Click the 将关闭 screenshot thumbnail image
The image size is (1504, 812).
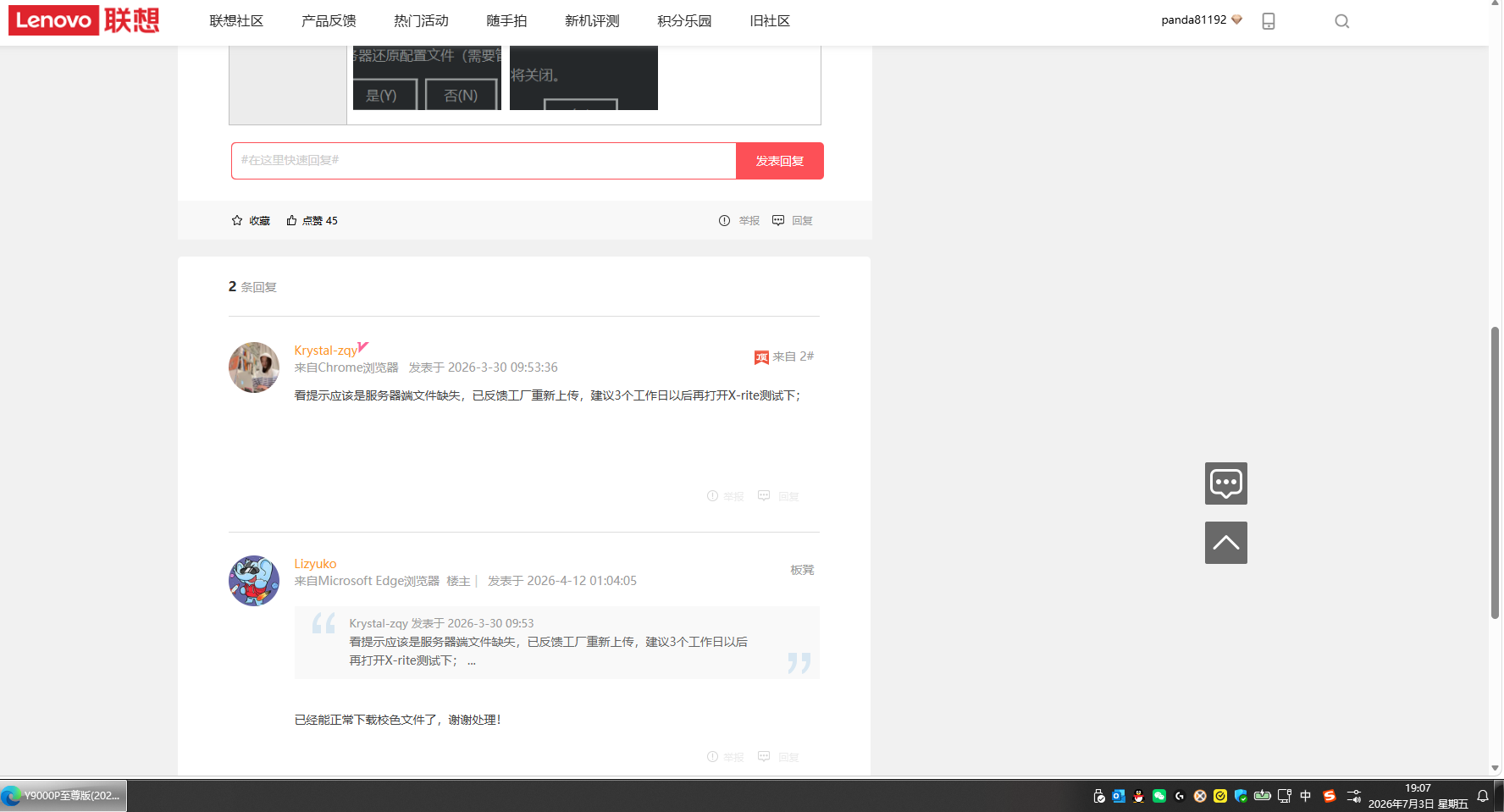coord(583,78)
